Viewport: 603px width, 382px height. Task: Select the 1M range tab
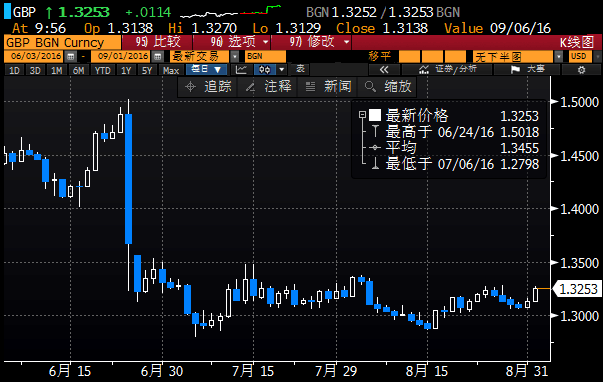(x=57, y=70)
